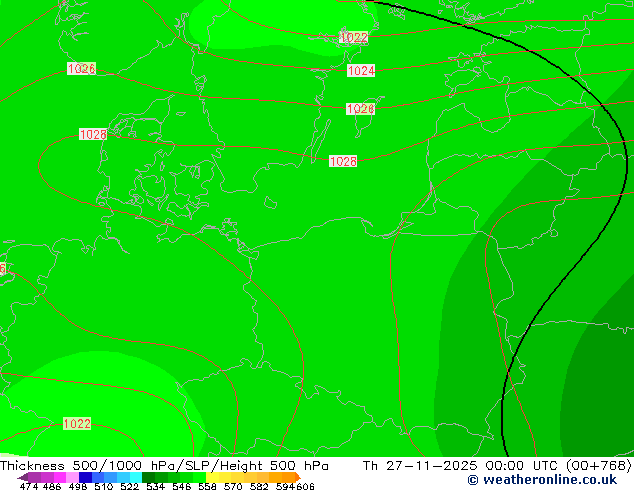Click the legend value 522
634x490 pixels.
(129, 486)
